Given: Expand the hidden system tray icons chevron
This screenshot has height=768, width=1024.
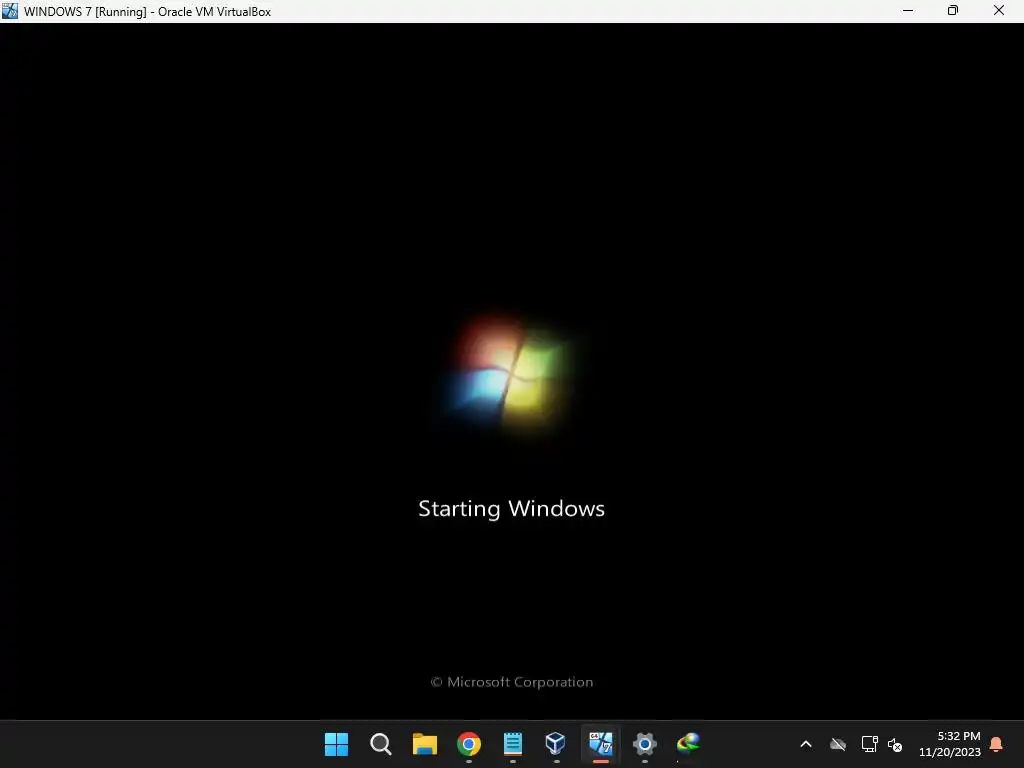Looking at the screenshot, I should pos(806,744).
